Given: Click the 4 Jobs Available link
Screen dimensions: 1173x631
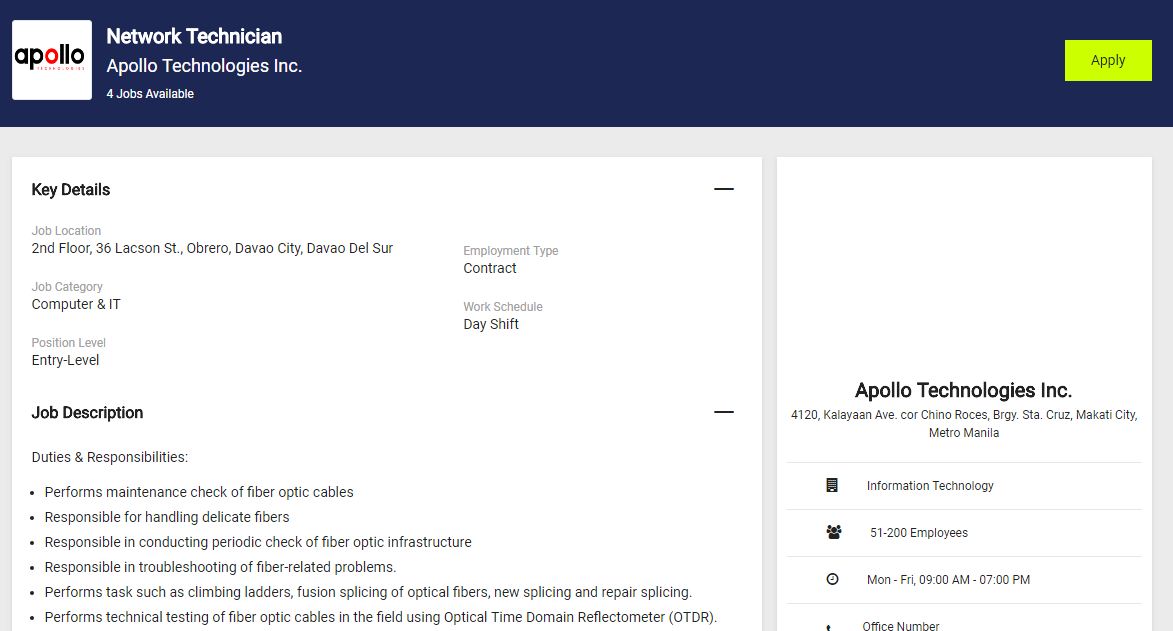Looking at the screenshot, I should tap(150, 94).
